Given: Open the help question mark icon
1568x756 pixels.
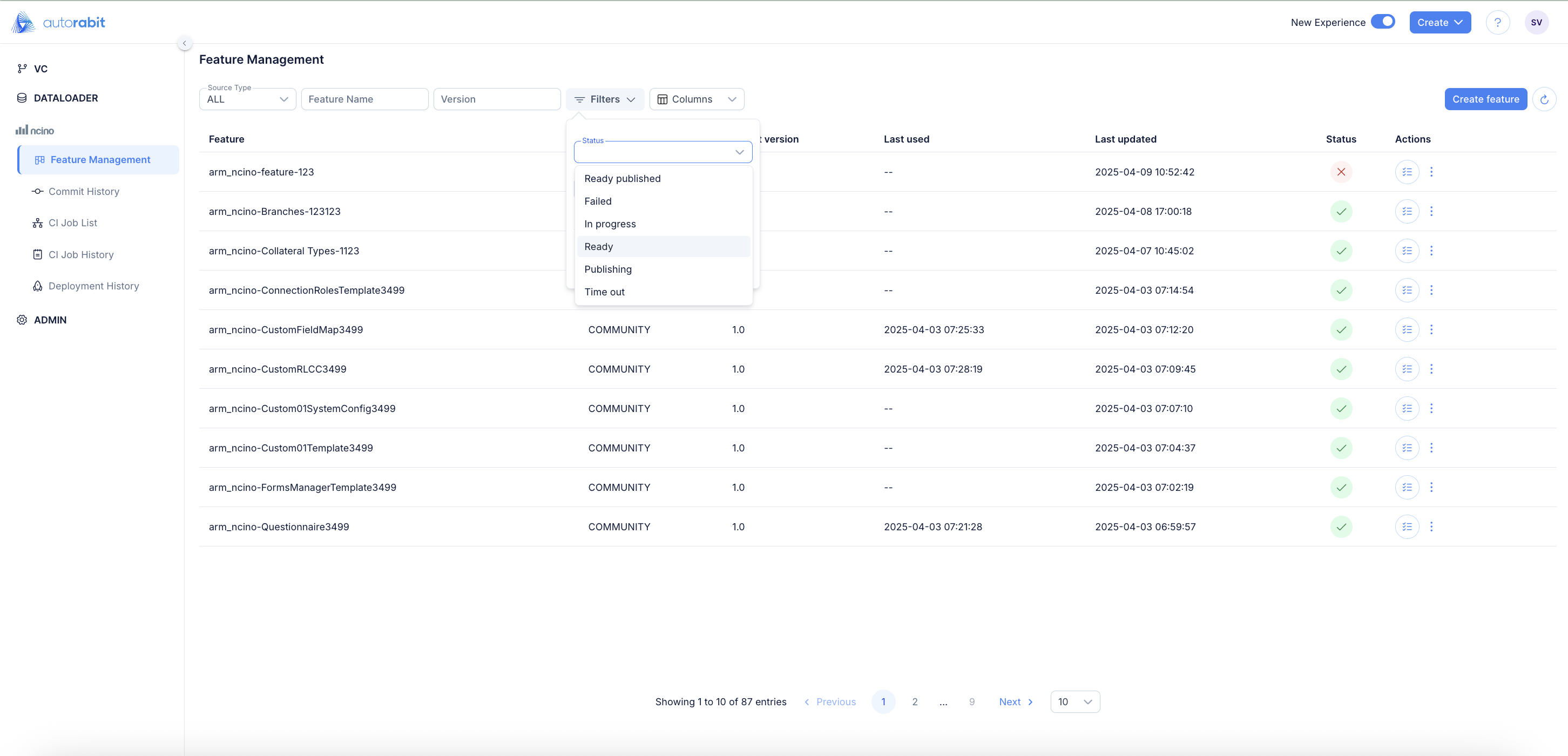Looking at the screenshot, I should click(1497, 23).
